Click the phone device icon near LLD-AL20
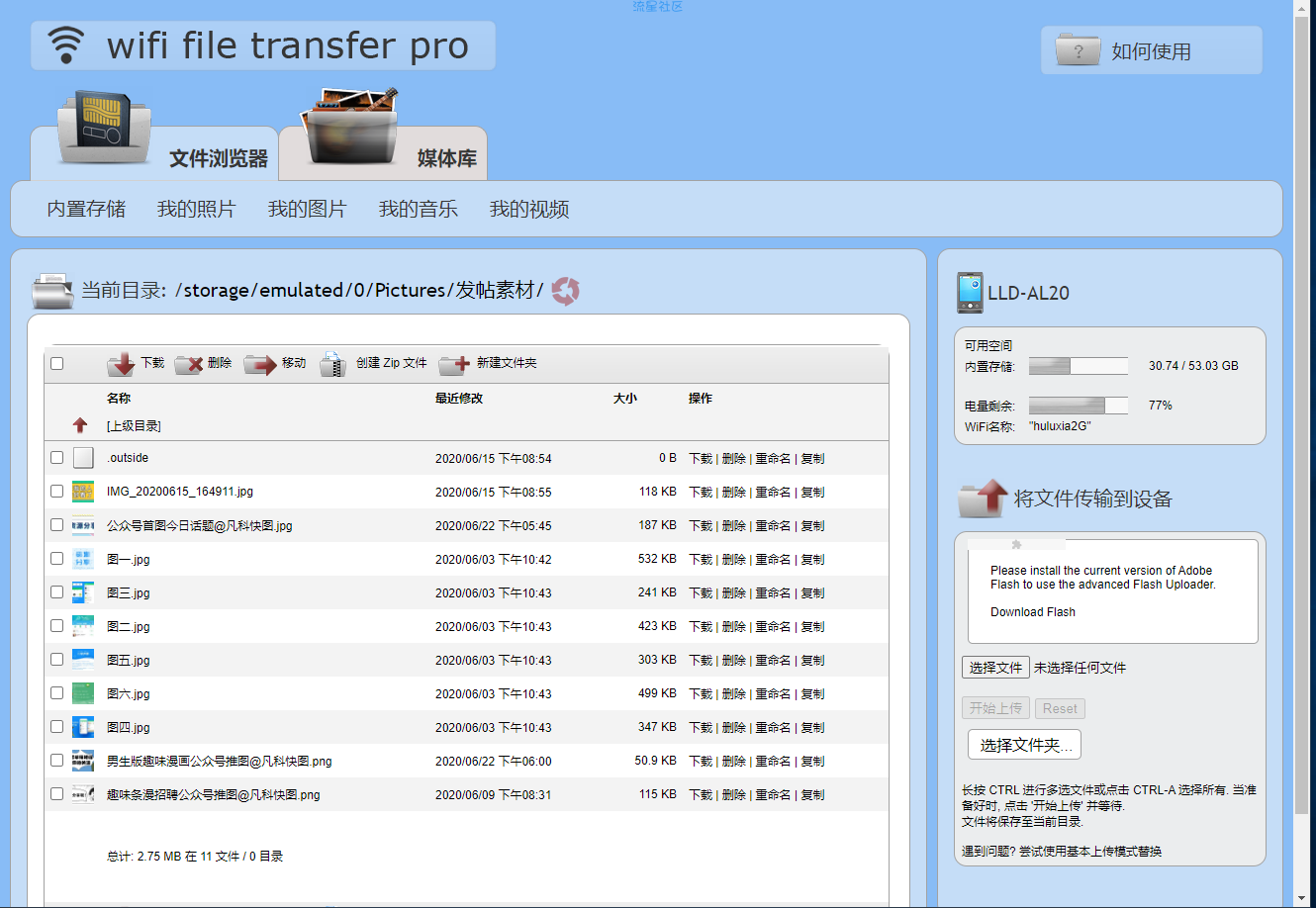Screen dimensions: 1316x908 point(970,293)
